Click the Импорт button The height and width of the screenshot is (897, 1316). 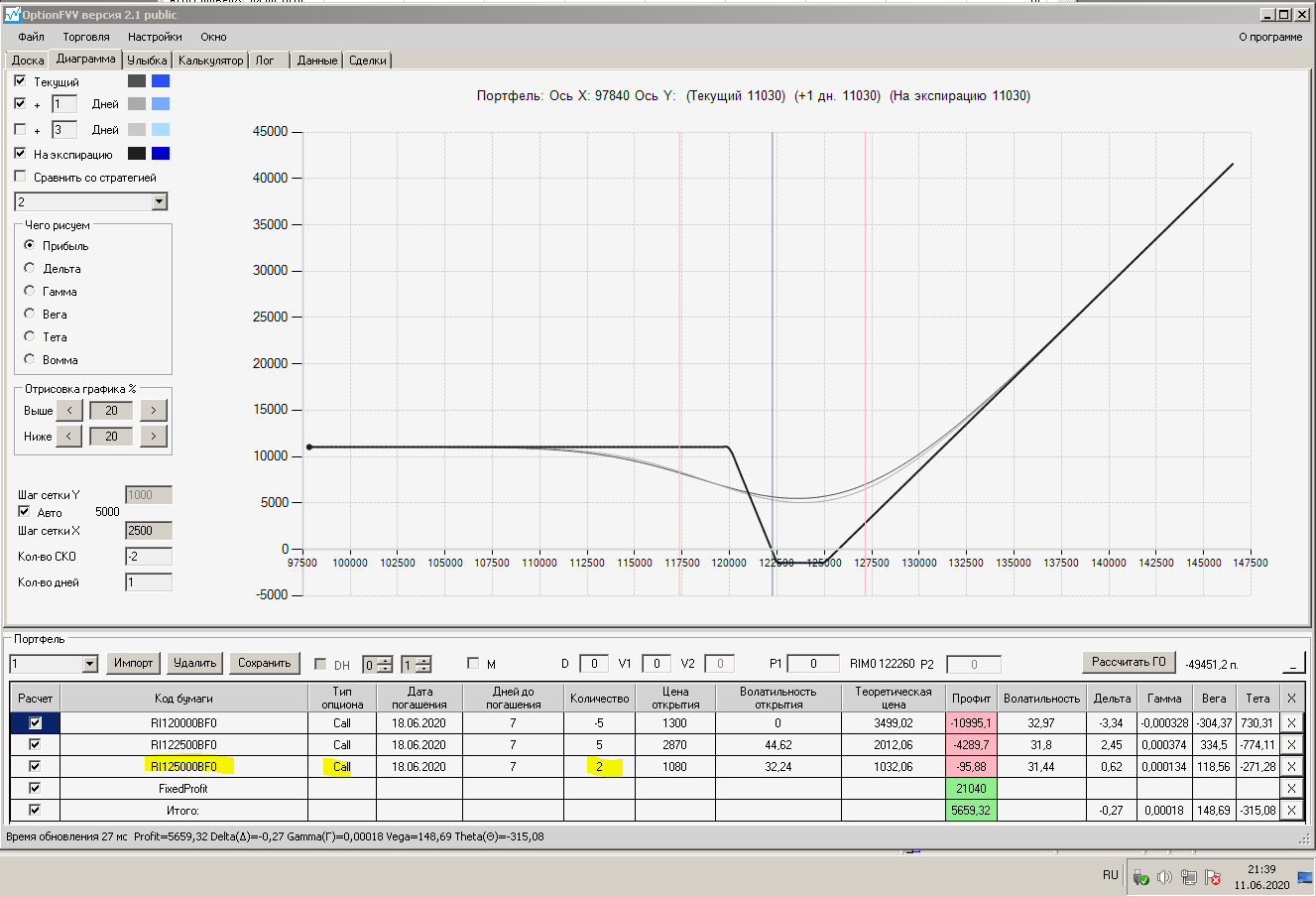133,663
